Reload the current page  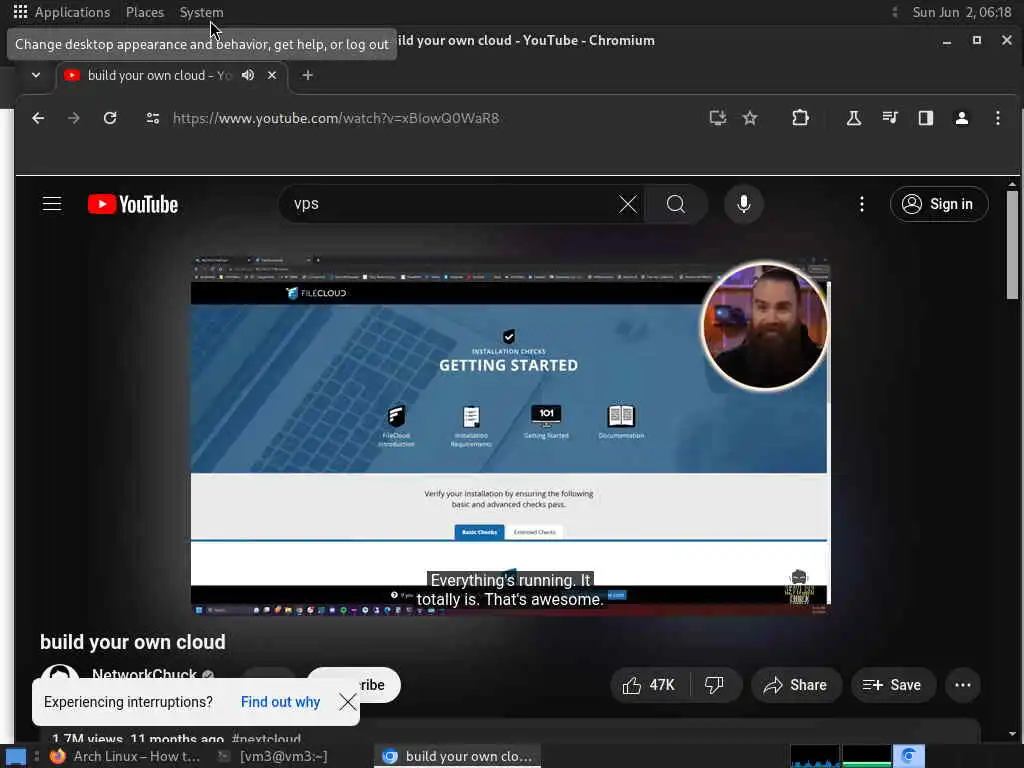(x=110, y=118)
